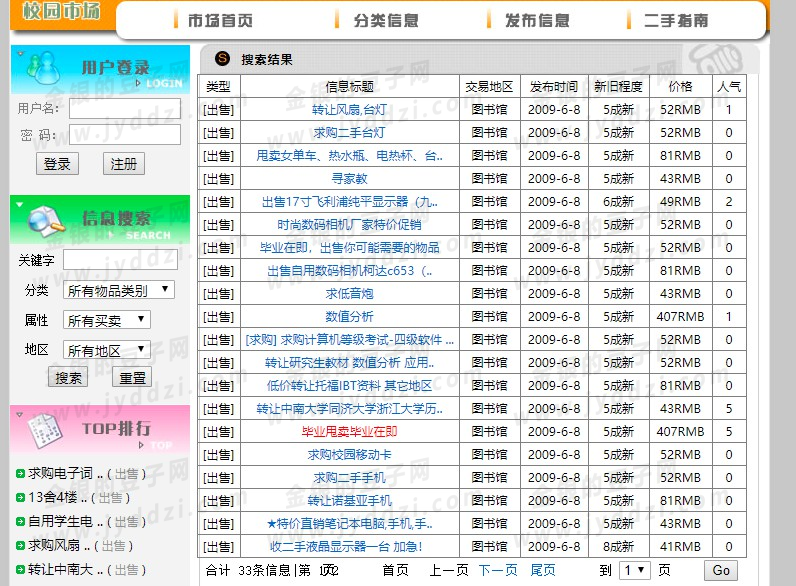Open the 所有地区 region dropdown
The image size is (796, 586).
(x=107, y=350)
